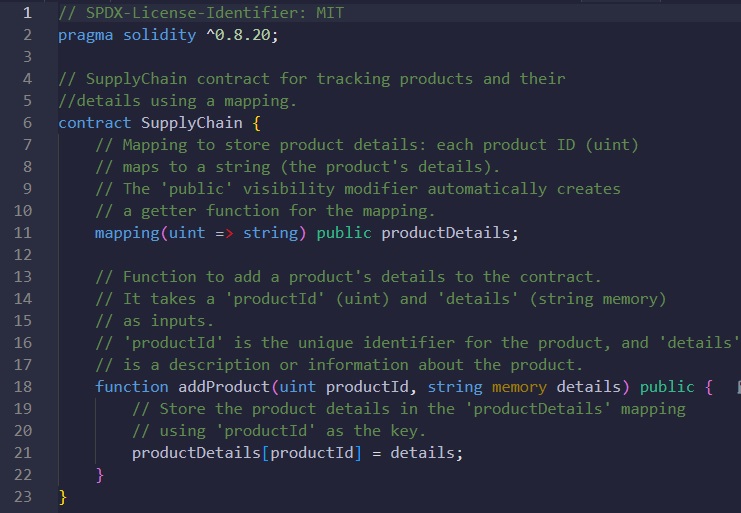The height and width of the screenshot is (513, 741).
Task: Click the 'pragma' keyword on line 2
Action: tap(85, 35)
